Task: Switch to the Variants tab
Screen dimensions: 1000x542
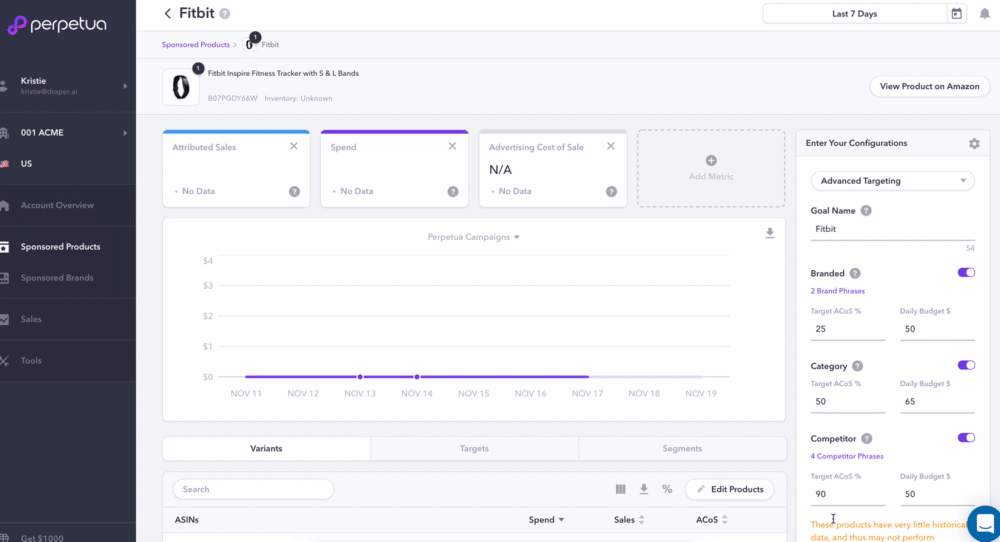Action: 266,449
